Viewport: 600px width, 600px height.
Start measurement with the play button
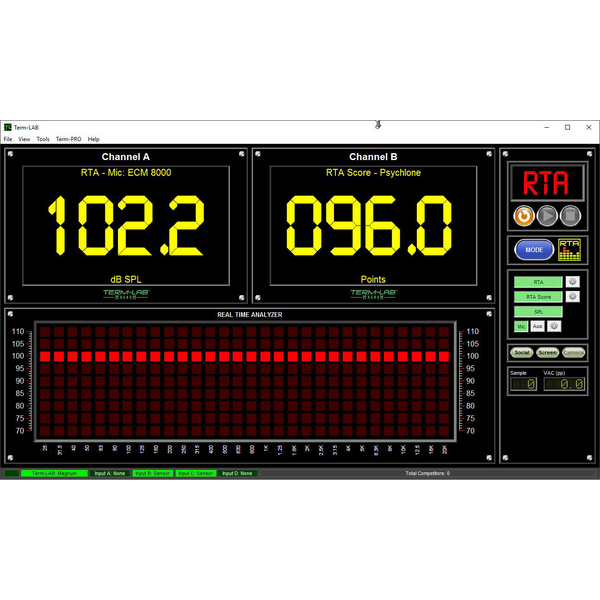pyautogui.click(x=547, y=216)
